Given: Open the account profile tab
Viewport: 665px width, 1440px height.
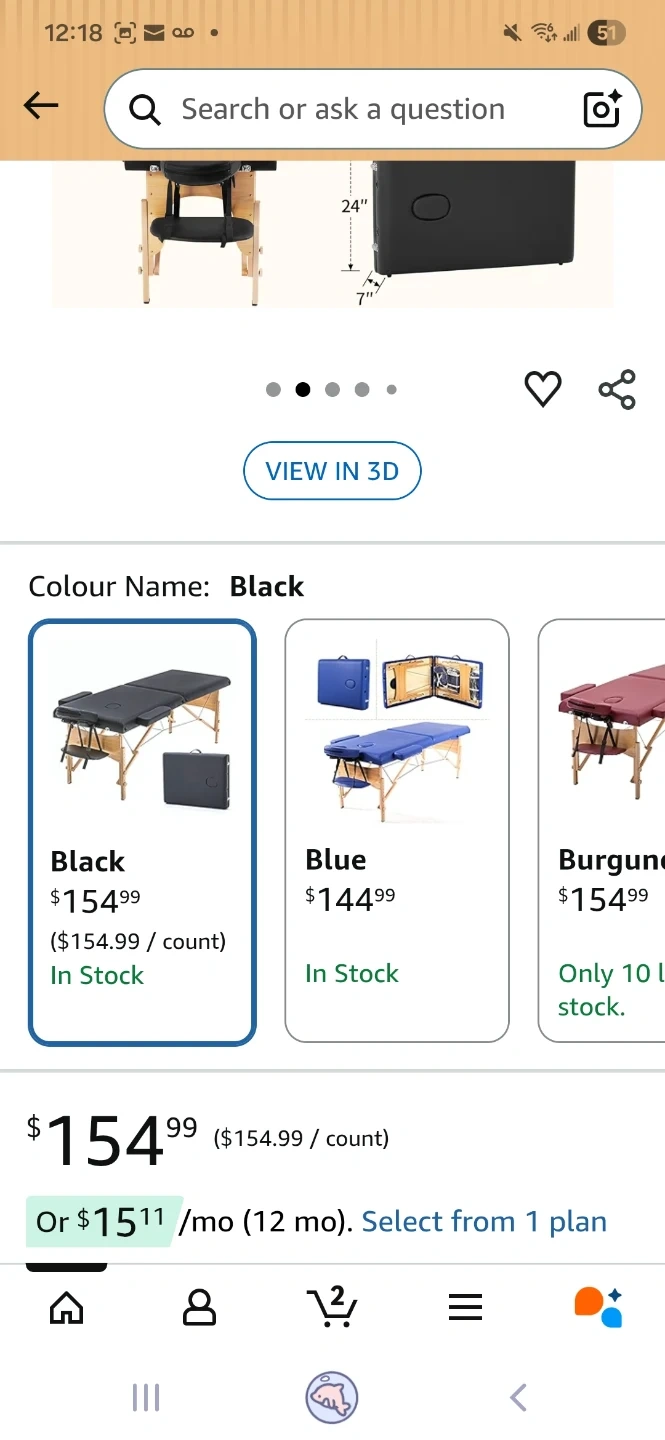Looking at the screenshot, I should tap(199, 1307).
